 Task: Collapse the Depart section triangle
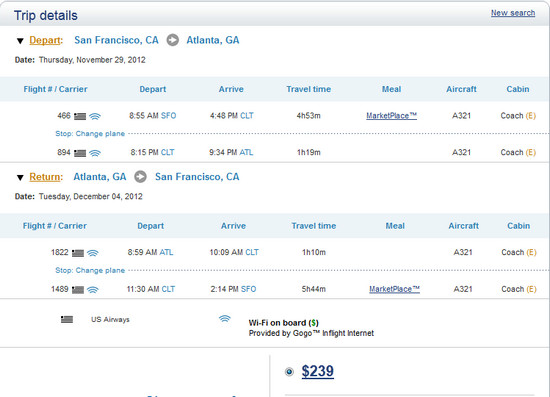click(x=20, y=41)
